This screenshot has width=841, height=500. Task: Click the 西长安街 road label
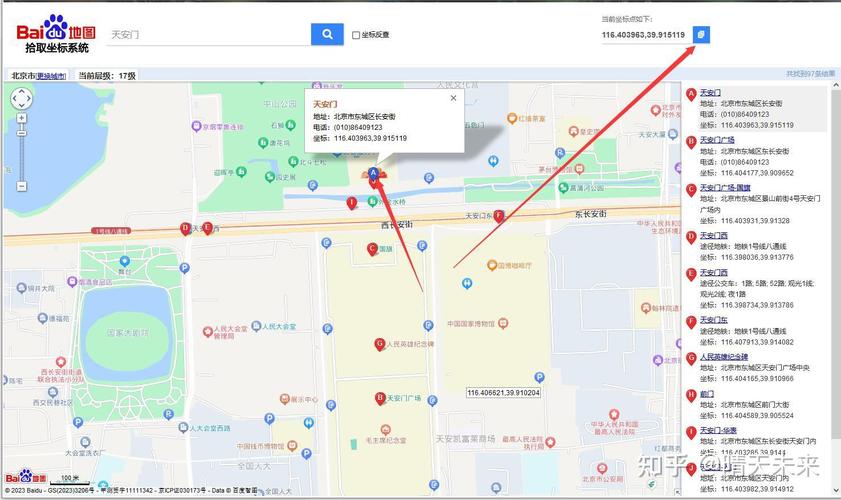(397, 225)
